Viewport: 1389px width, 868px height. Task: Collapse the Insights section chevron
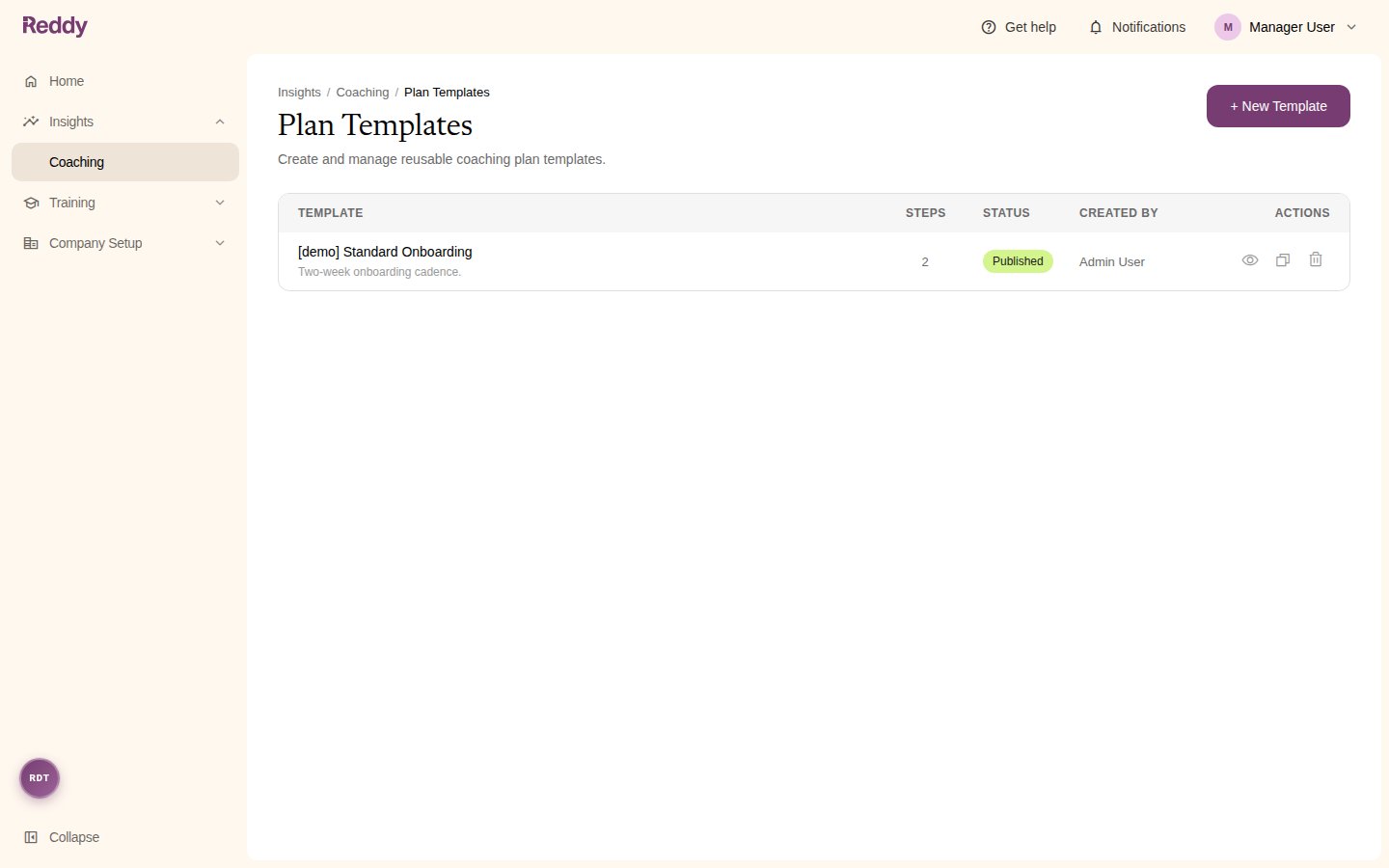pos(220,122)
